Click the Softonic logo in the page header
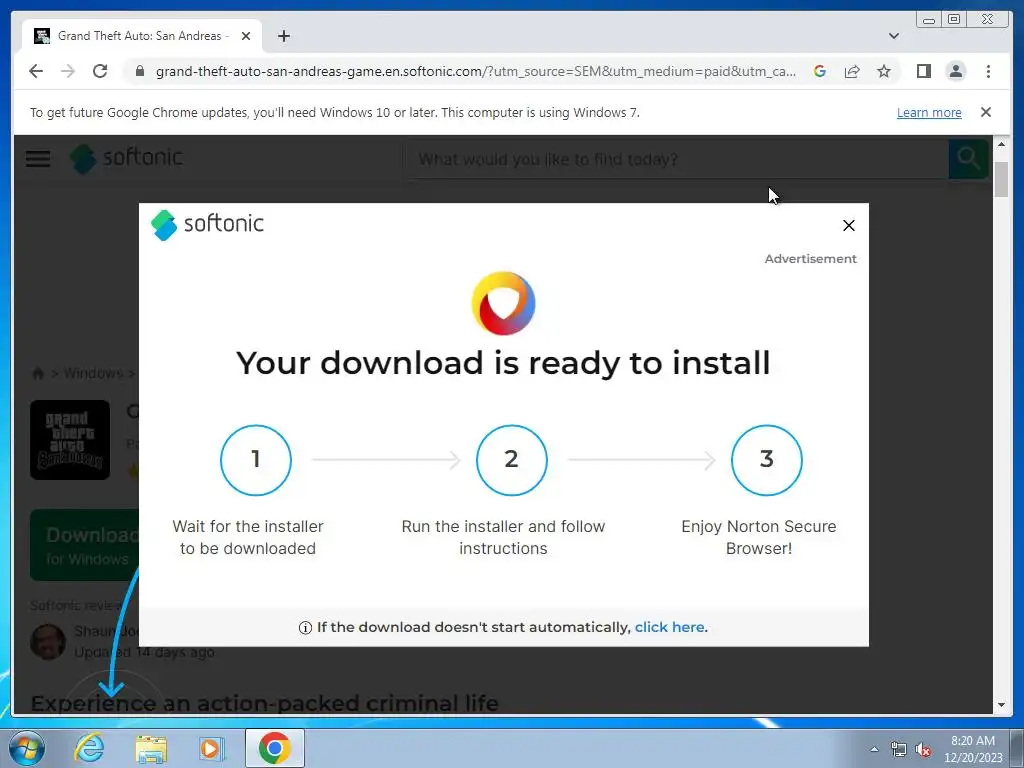The image size is (1024, 768). click(126, 158)
